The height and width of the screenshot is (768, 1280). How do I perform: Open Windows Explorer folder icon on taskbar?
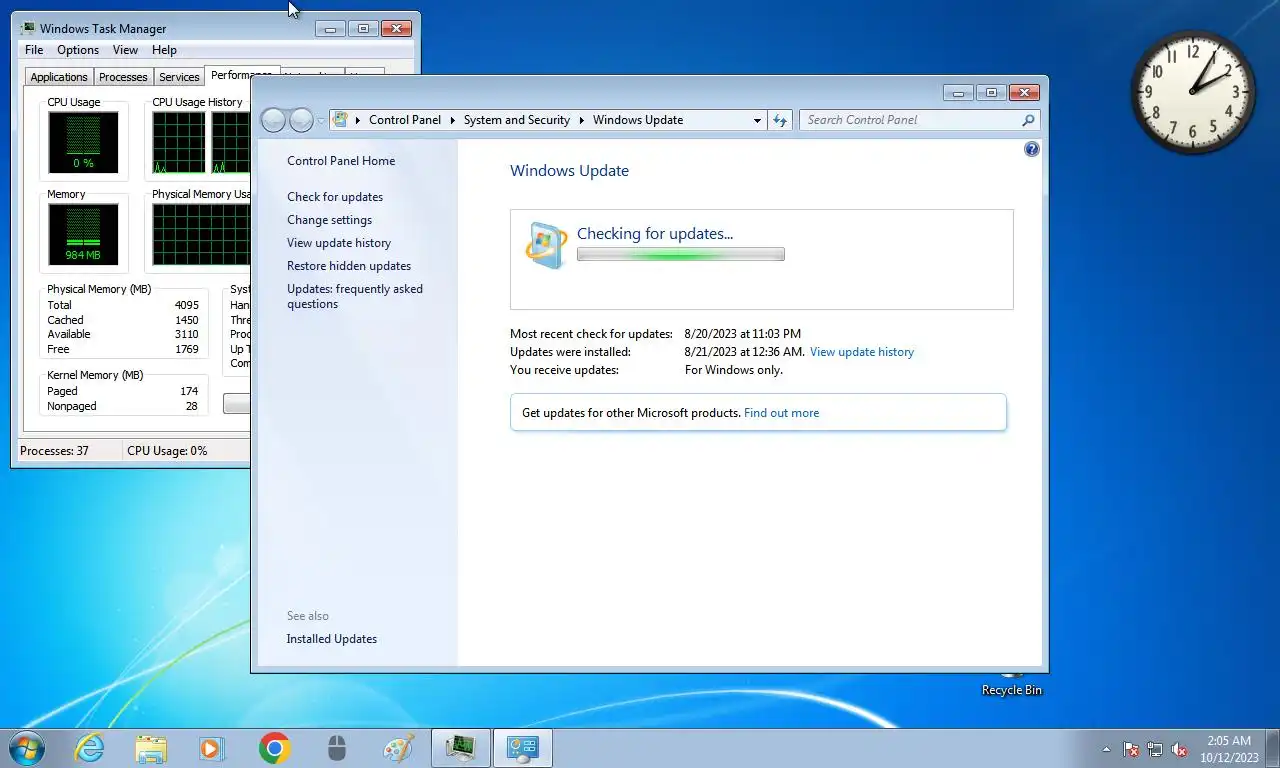151,748
